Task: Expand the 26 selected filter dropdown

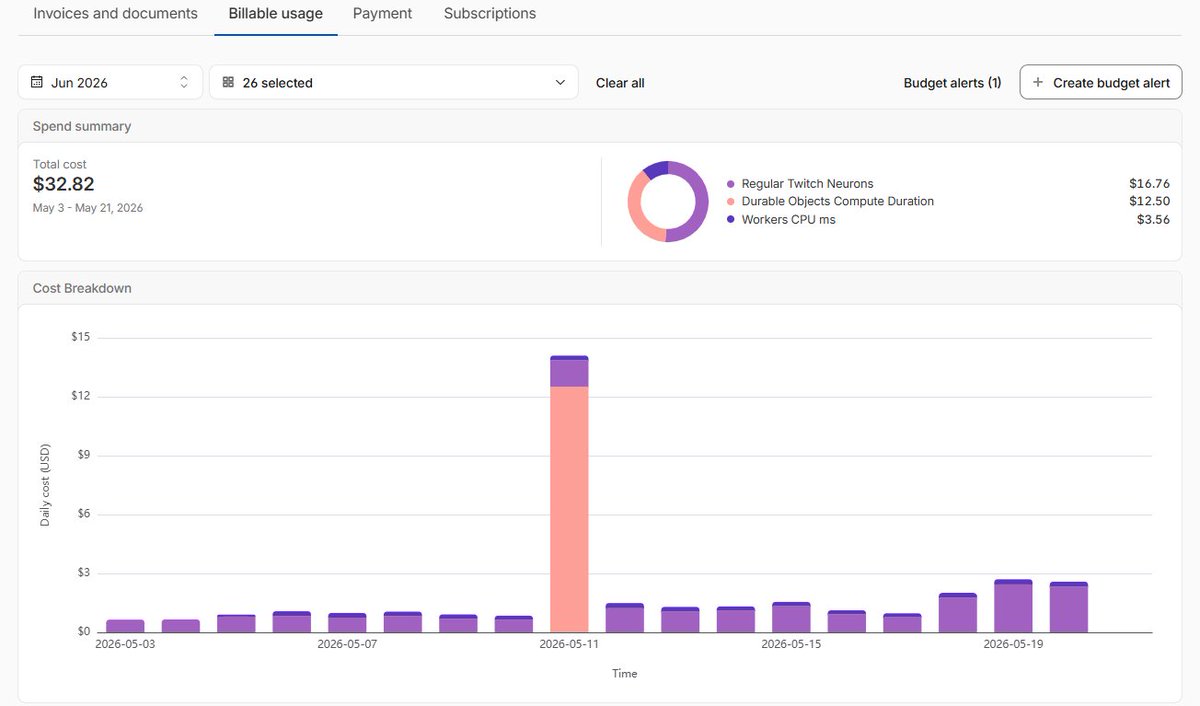Action: pos(393,83)
